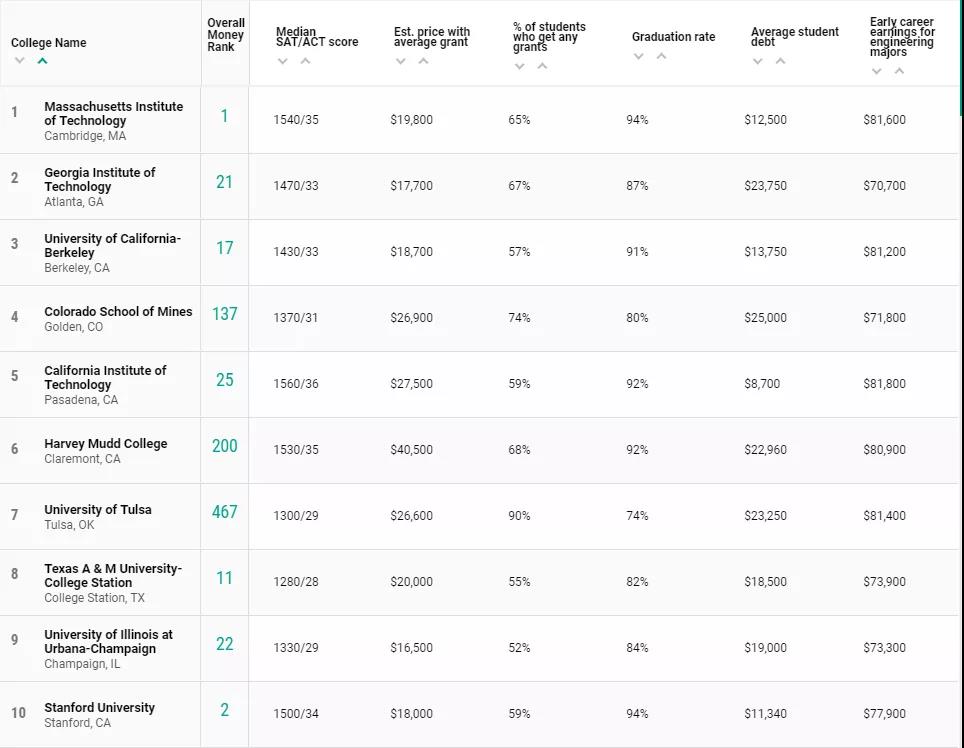Sort % of students with grants descending

pos(520,66)
